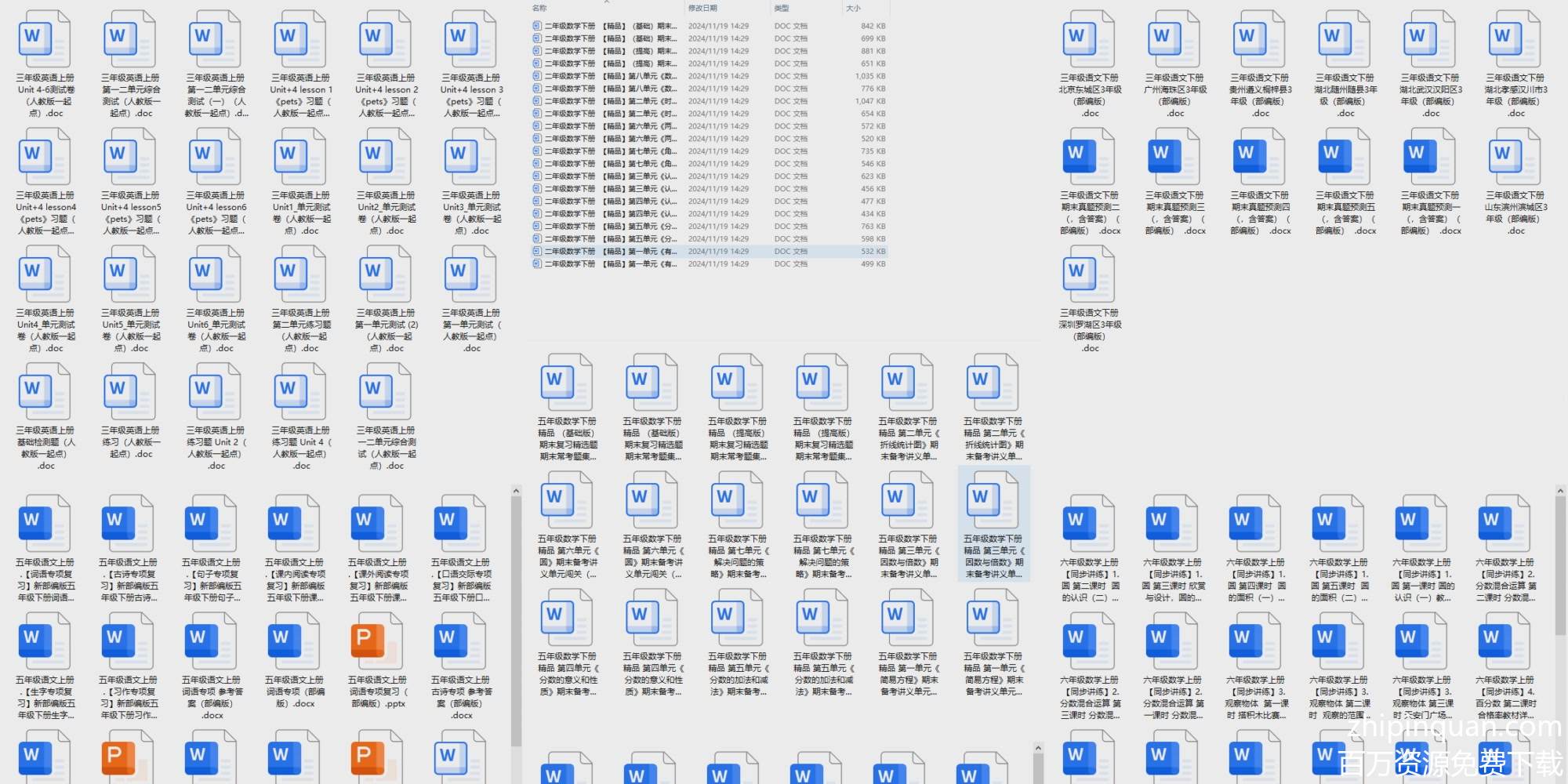Open the 三年级英语上册 基础检测题 doc file
The height and width of the screenshot is (784, 1568).
44,394
